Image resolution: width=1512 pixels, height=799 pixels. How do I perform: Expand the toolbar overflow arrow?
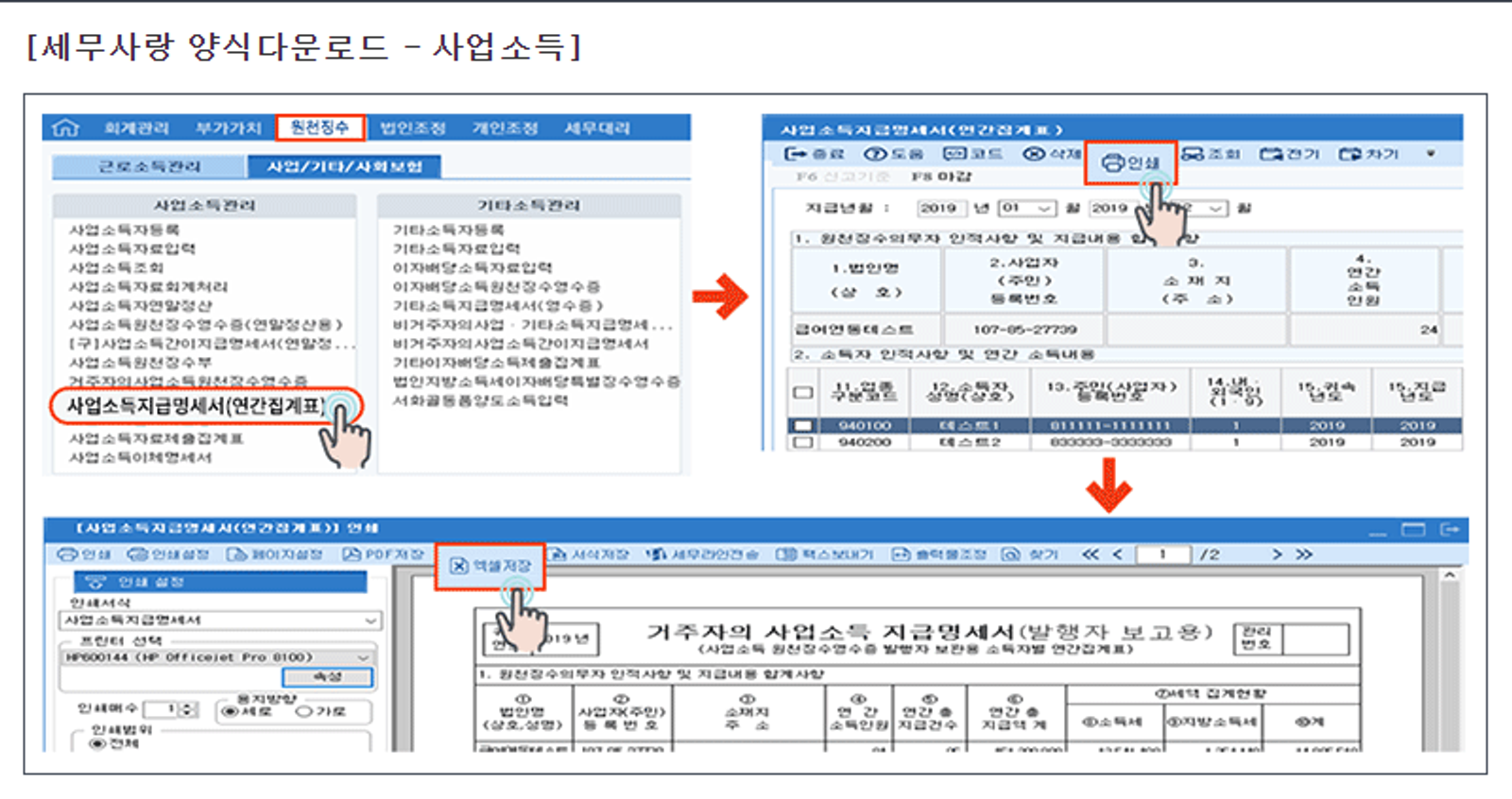[1431, 153]
